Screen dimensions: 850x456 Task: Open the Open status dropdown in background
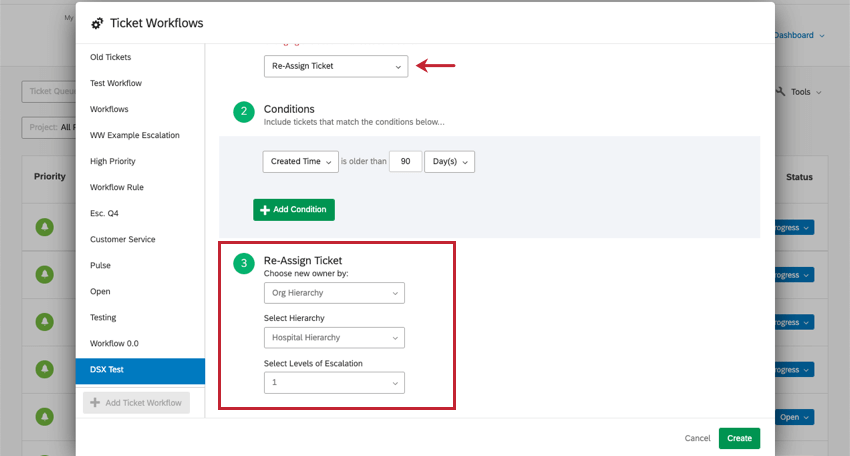coord(794,417)
